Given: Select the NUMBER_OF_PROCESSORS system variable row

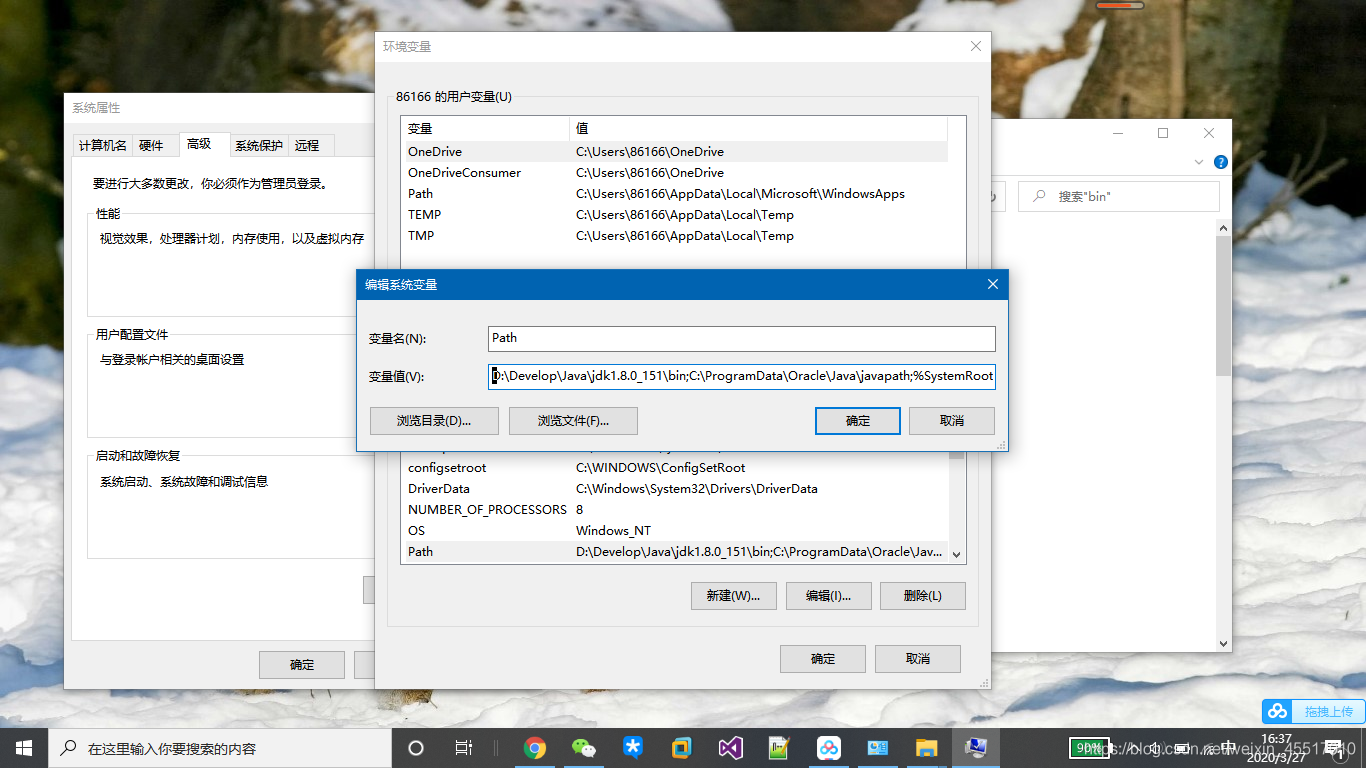Looking at the screenshot, I should pyautogui.click(x=675, y=510).
